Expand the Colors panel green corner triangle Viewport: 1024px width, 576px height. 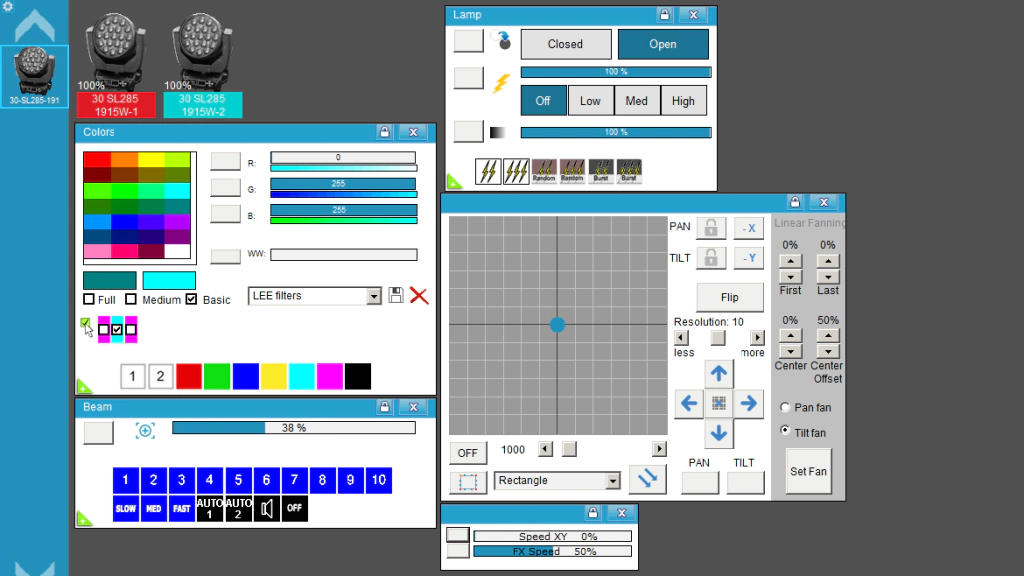point(84,387)
